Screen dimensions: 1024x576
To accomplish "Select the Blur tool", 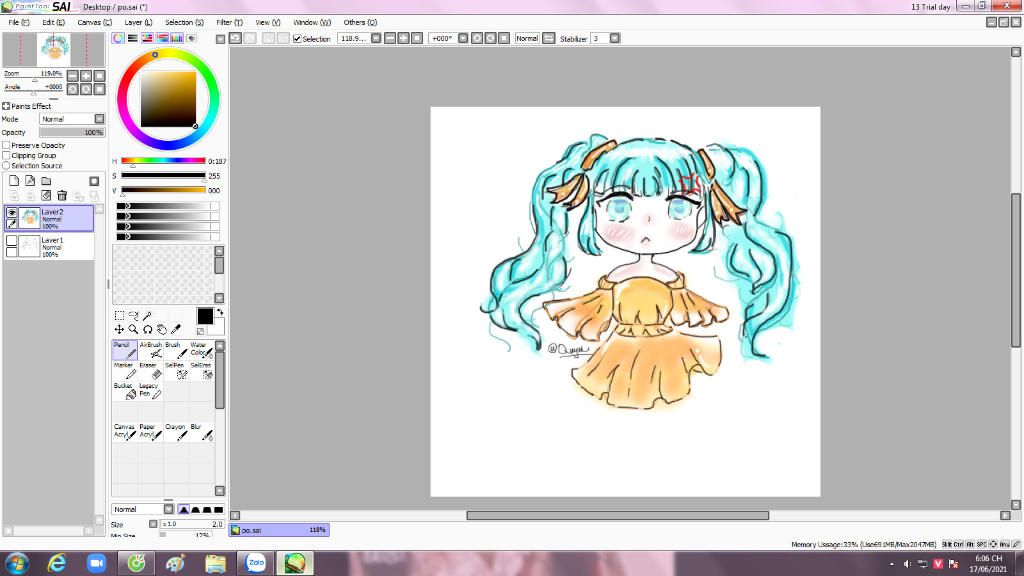I will pos(201,432).
